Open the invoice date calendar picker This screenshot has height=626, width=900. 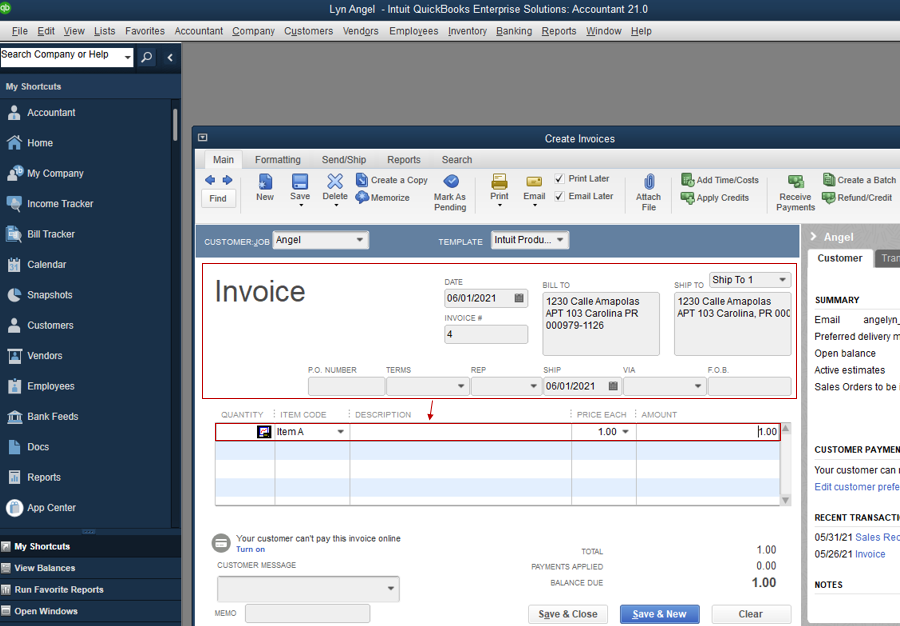pyautogui.click(x=519, y=298)
